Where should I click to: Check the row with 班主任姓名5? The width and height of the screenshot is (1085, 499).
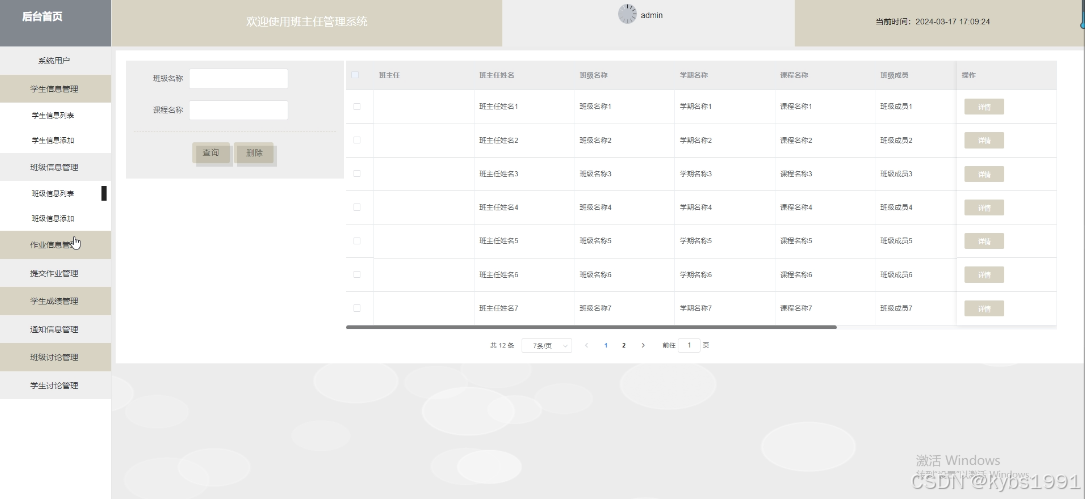pyautogui.click(x=357, y=241)
